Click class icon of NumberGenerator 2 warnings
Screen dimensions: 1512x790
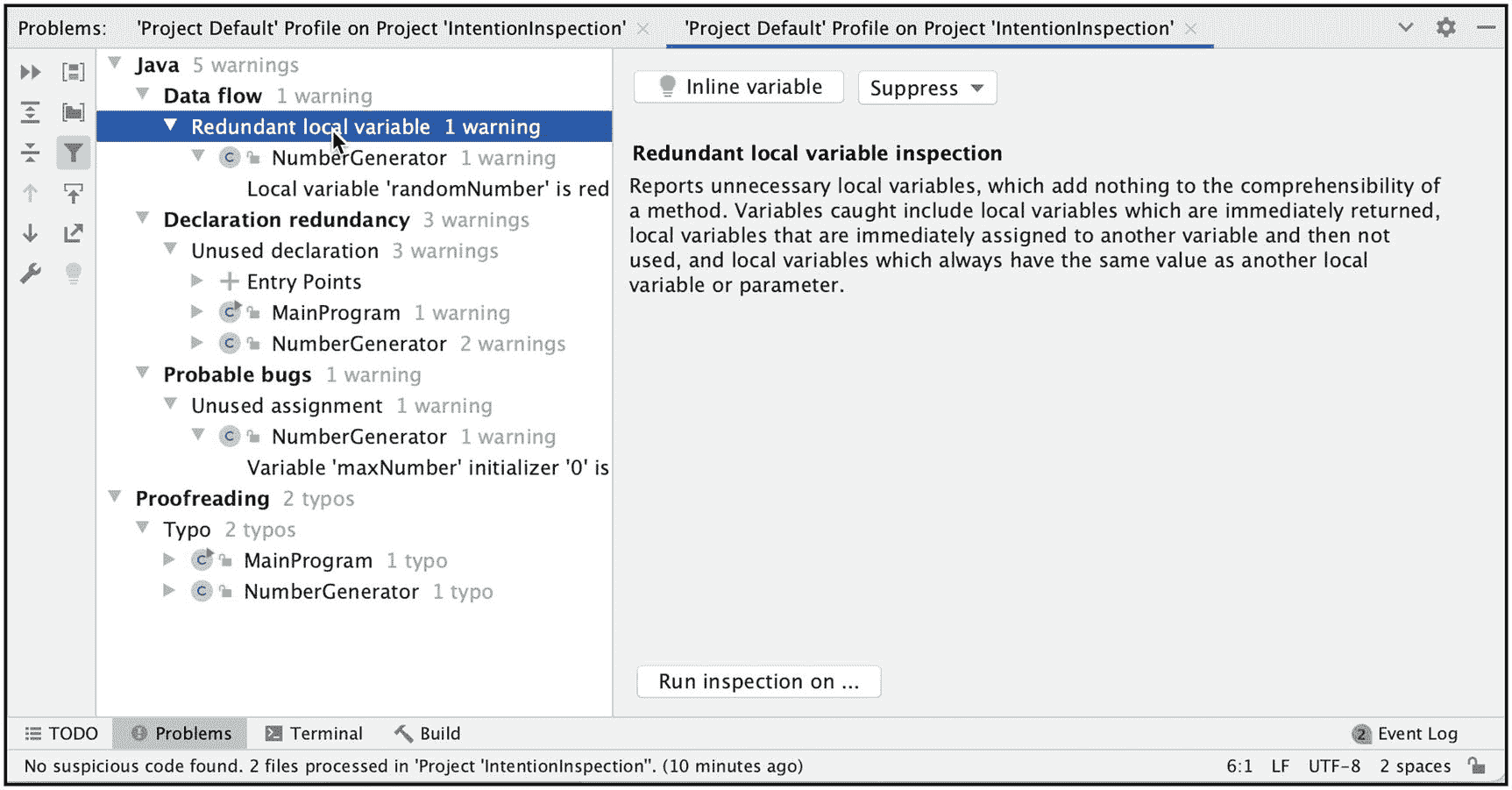[230, 343]
